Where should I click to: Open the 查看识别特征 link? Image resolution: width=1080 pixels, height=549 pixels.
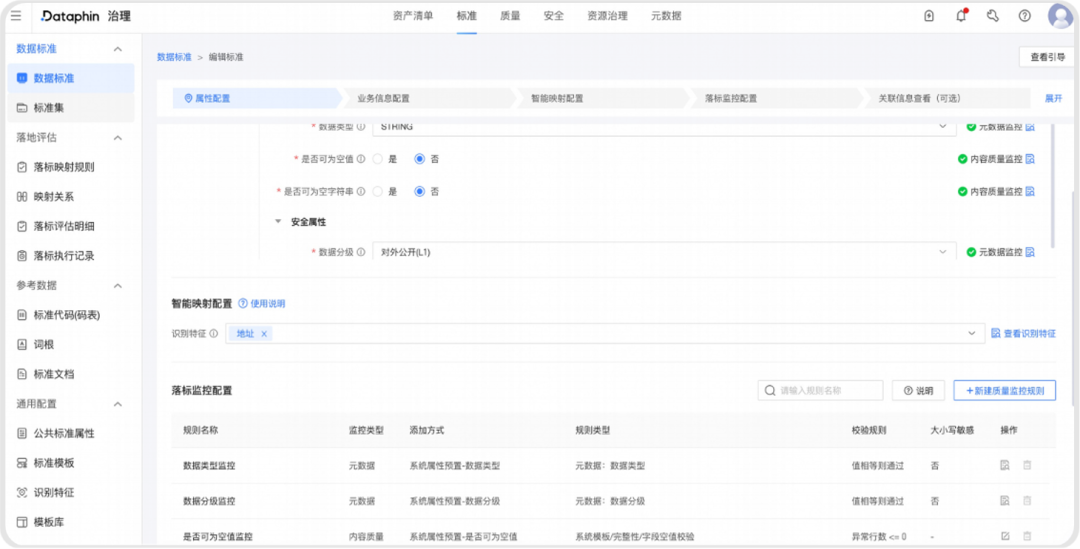coord(1023,333)
